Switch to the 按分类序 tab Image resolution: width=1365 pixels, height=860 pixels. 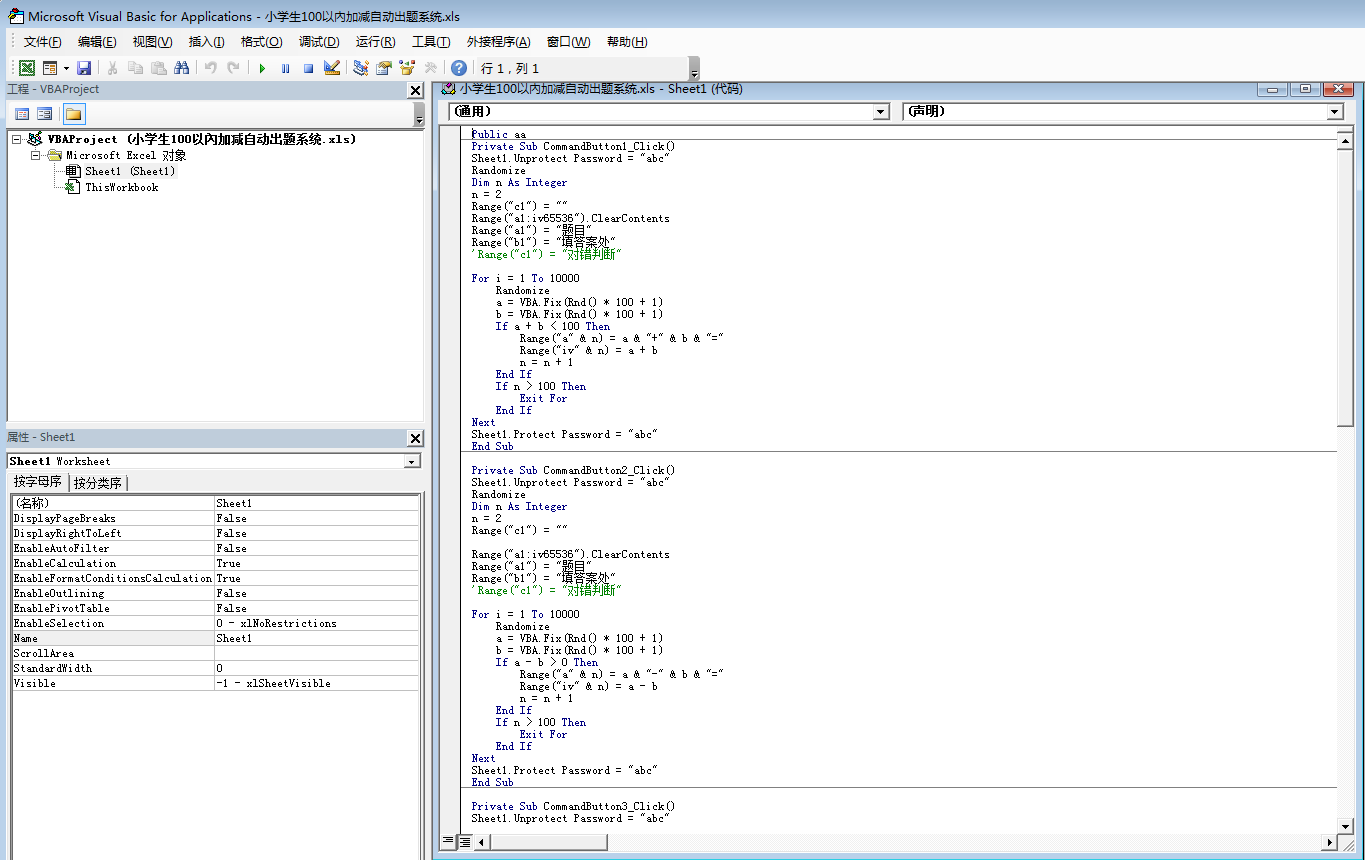pos(97,483)
